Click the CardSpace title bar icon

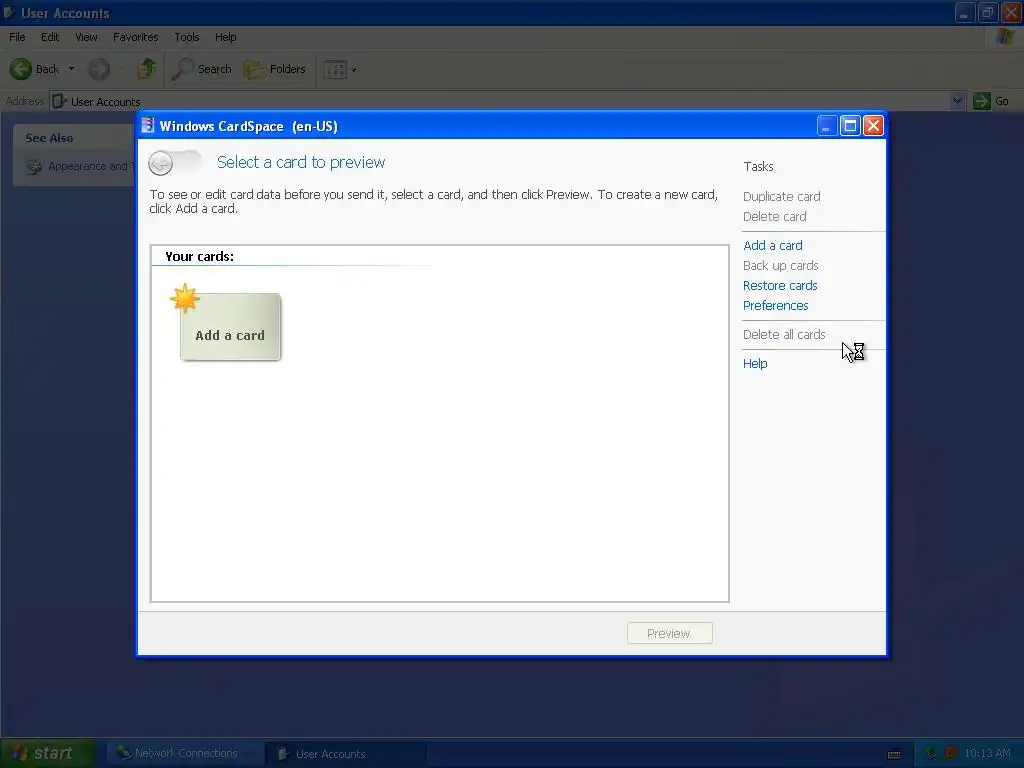148,125
